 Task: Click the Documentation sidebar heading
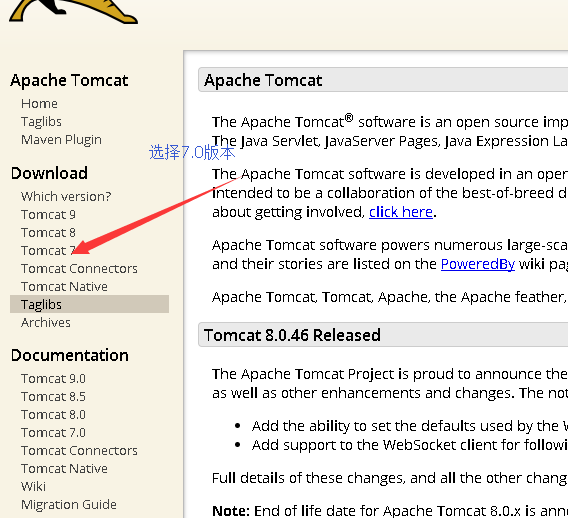coord(70,355)
